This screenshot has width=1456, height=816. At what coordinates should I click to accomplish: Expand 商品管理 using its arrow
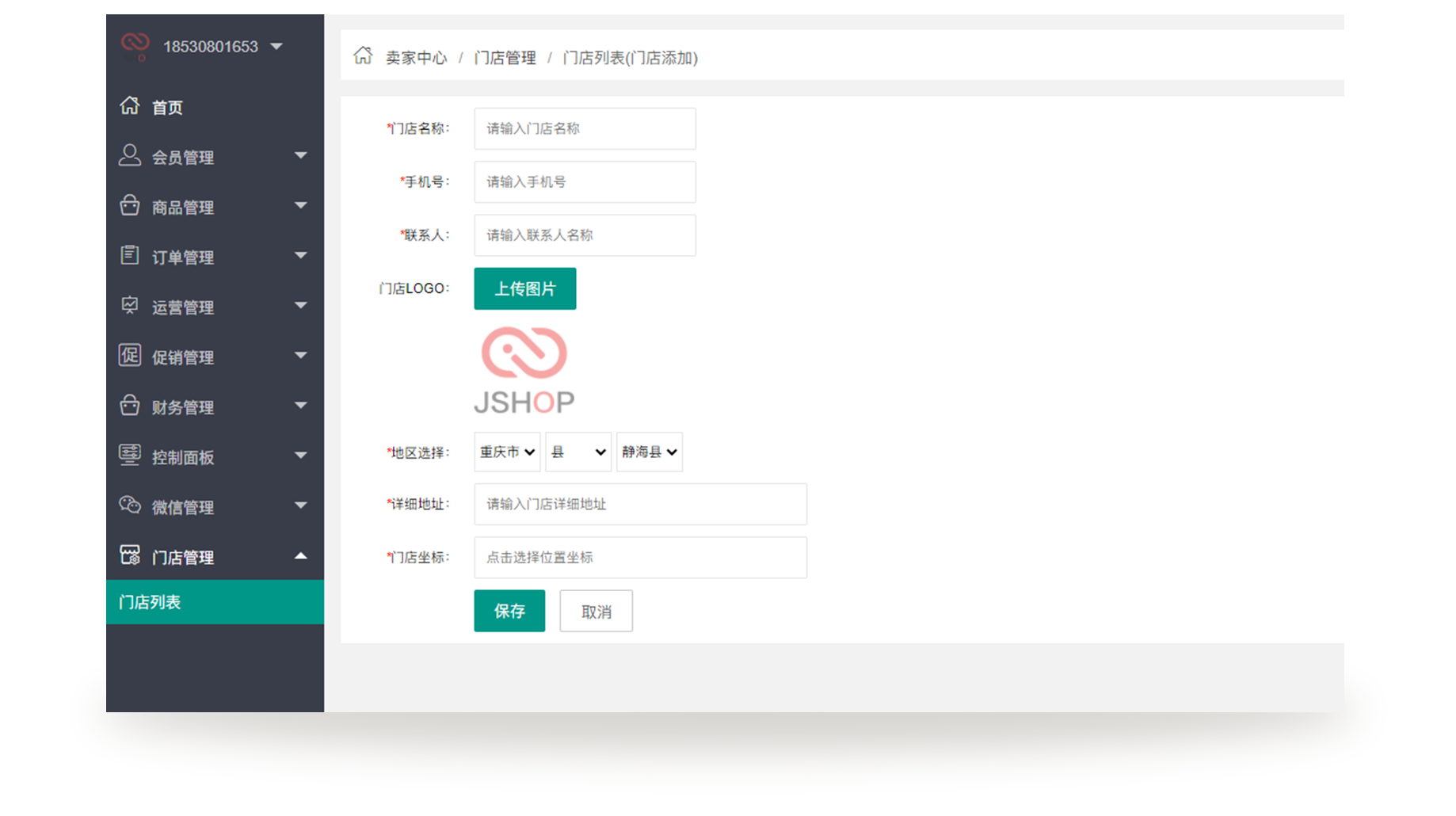tap(301, 205)
